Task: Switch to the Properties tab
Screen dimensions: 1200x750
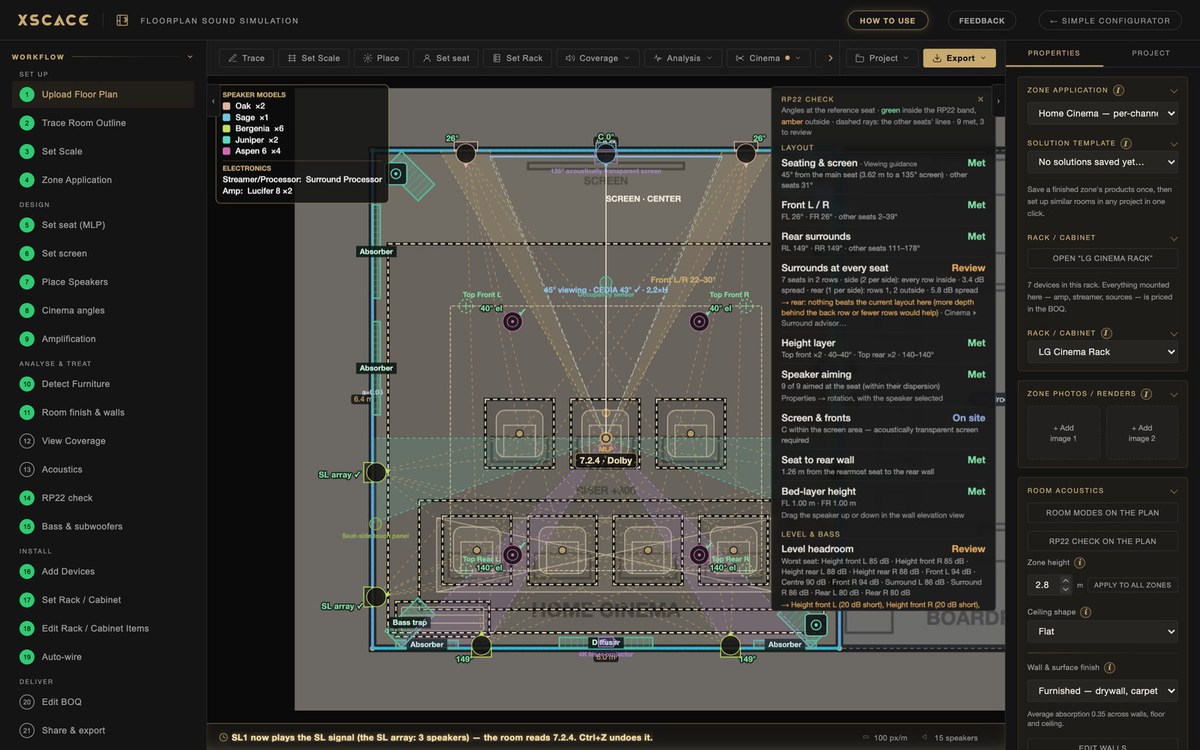Action: (x=1053, y=53)
